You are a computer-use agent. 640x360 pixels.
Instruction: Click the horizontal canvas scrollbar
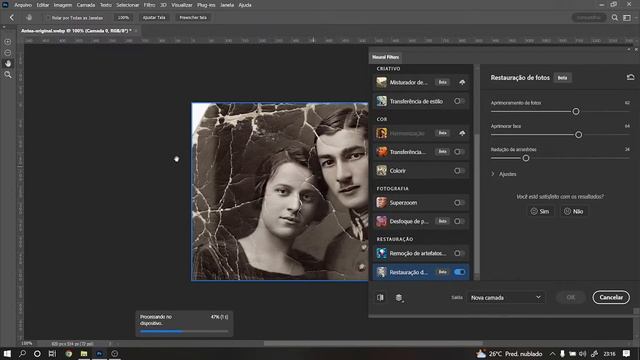(373, 343)
